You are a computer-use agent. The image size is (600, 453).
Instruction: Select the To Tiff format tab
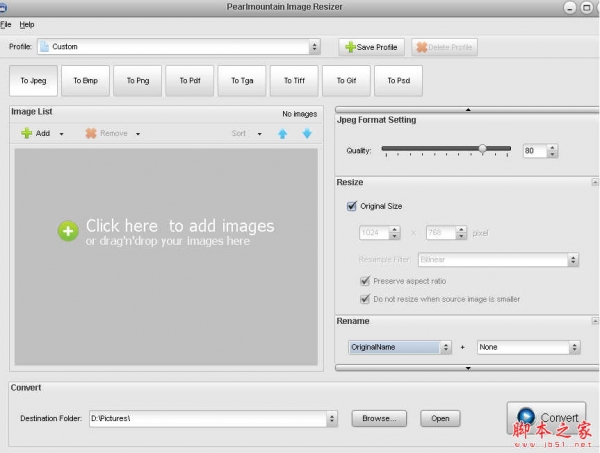click(294, 81)
